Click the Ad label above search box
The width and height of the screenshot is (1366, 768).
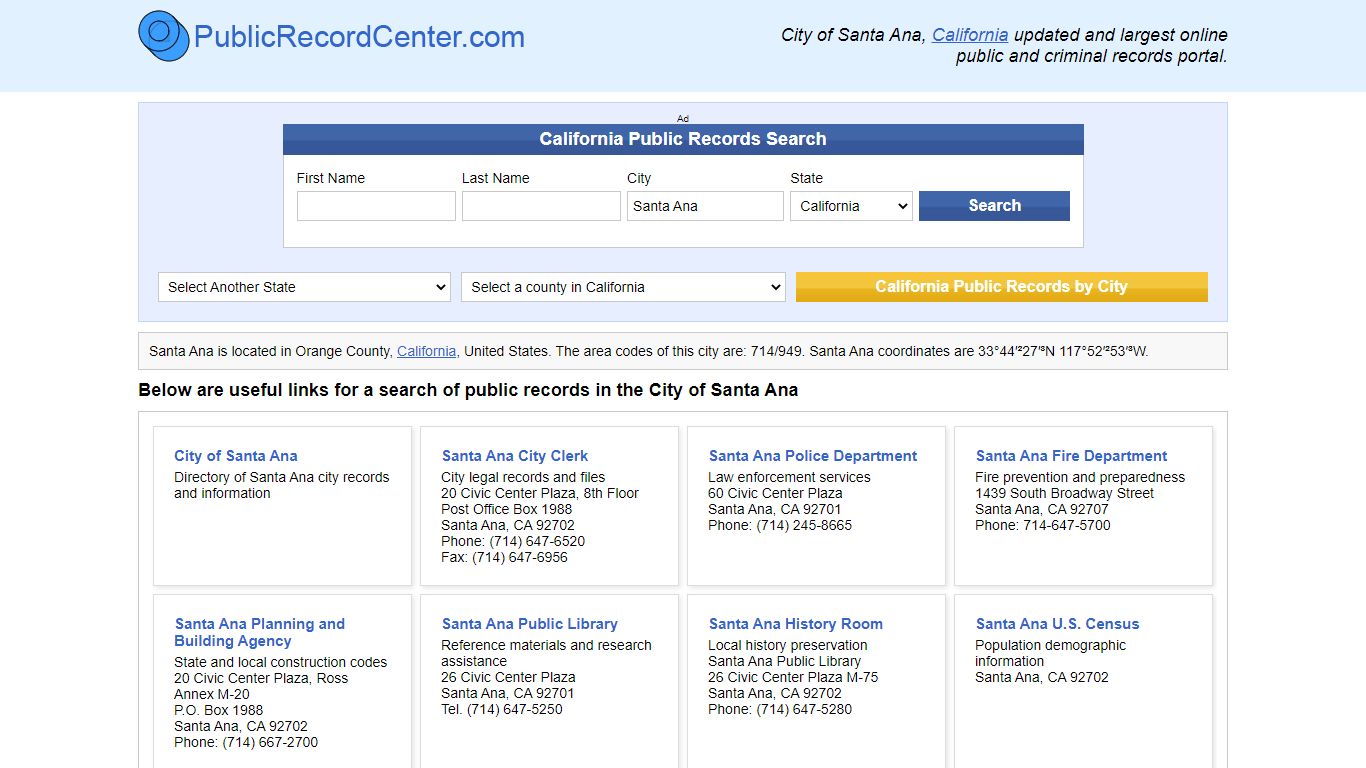683,118
